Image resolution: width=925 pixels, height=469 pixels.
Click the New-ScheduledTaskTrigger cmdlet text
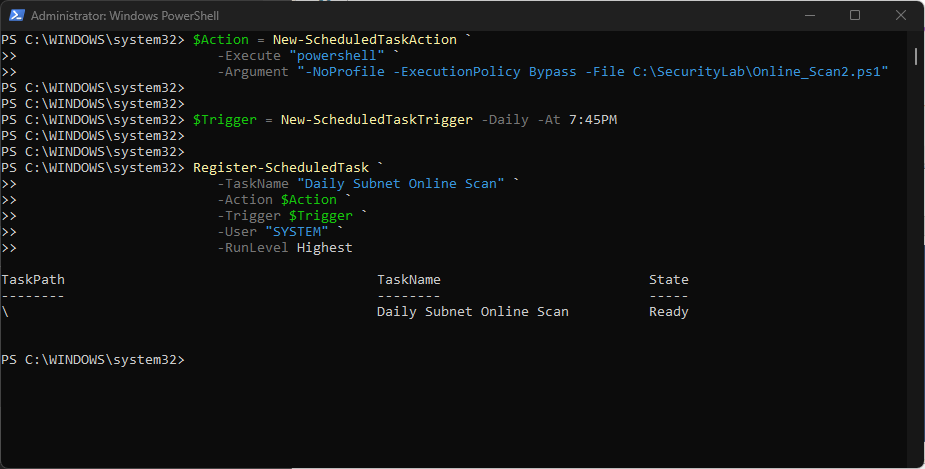click(x=376, y=120)
